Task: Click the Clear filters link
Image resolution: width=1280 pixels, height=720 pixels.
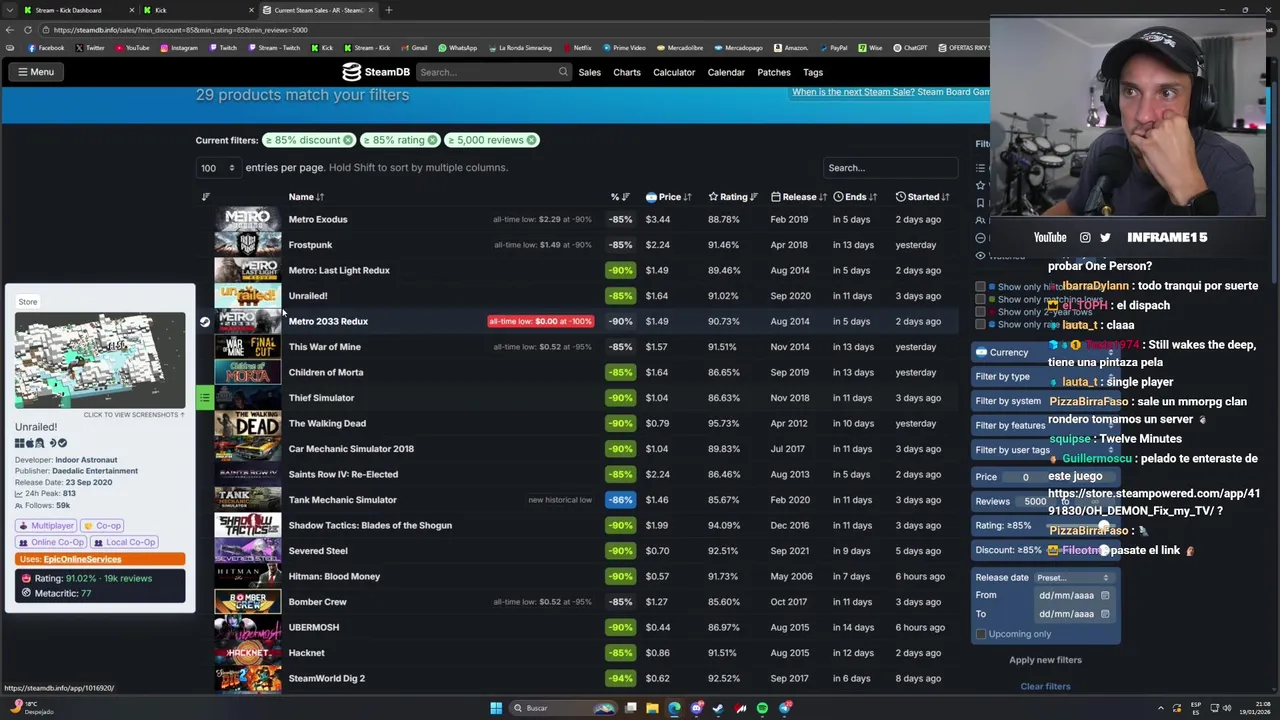Action: tap(1045, 686)
